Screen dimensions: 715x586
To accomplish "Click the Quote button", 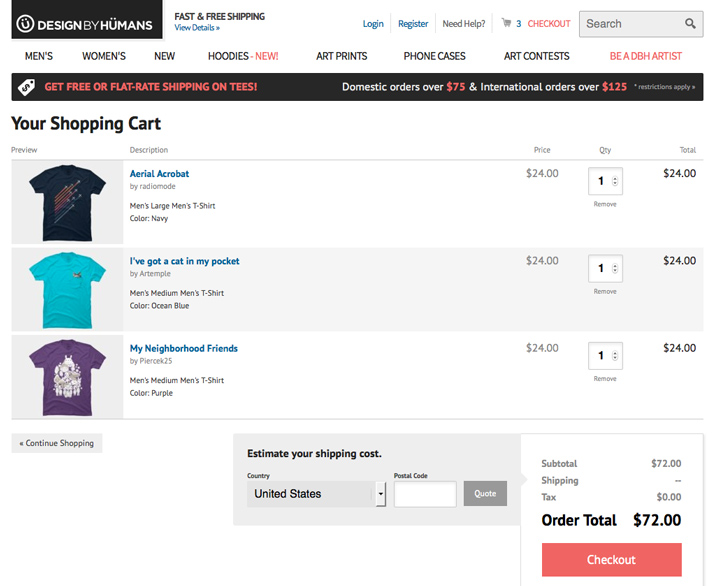I will [485, 494].
